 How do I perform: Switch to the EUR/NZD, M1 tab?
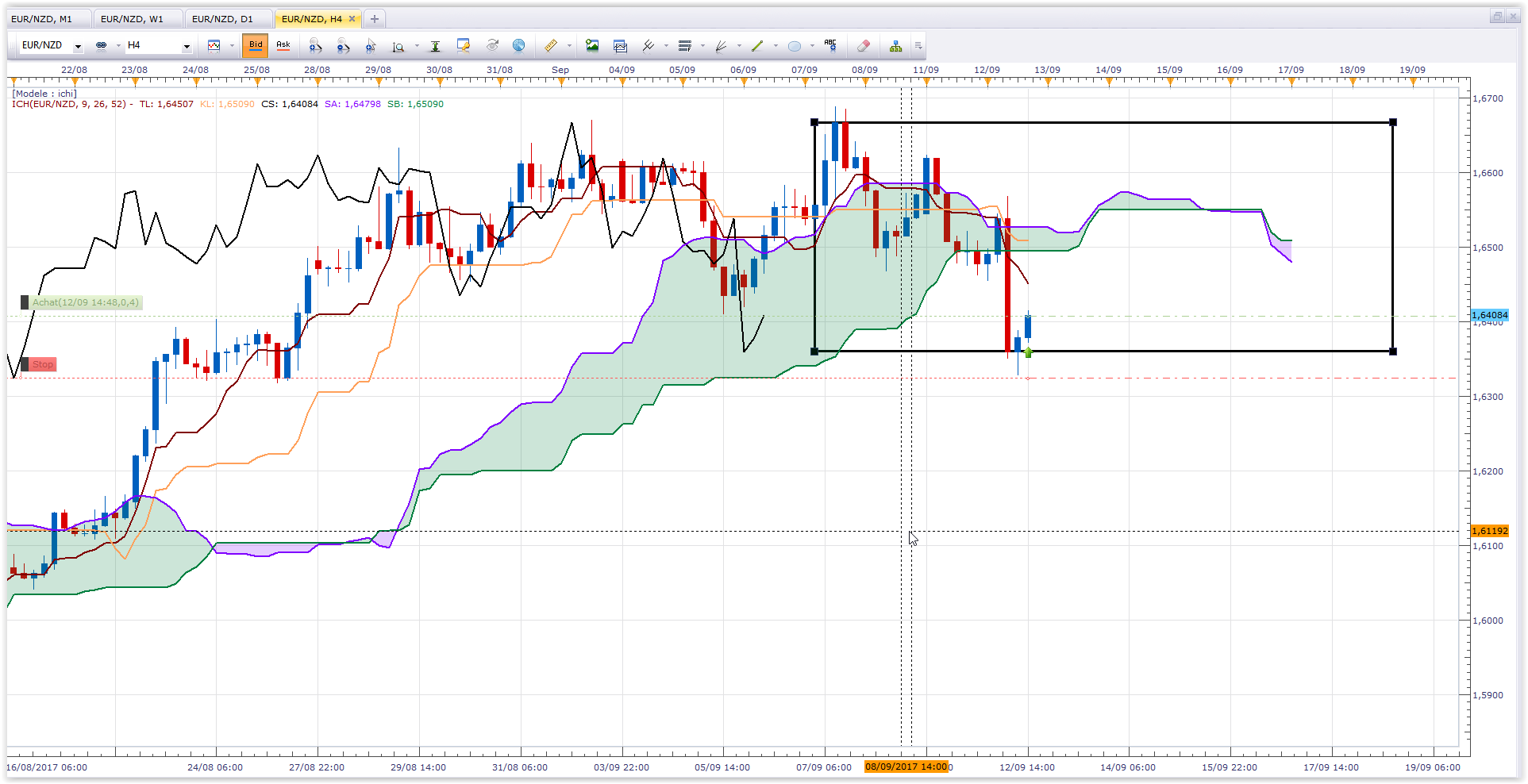point(48,19)
